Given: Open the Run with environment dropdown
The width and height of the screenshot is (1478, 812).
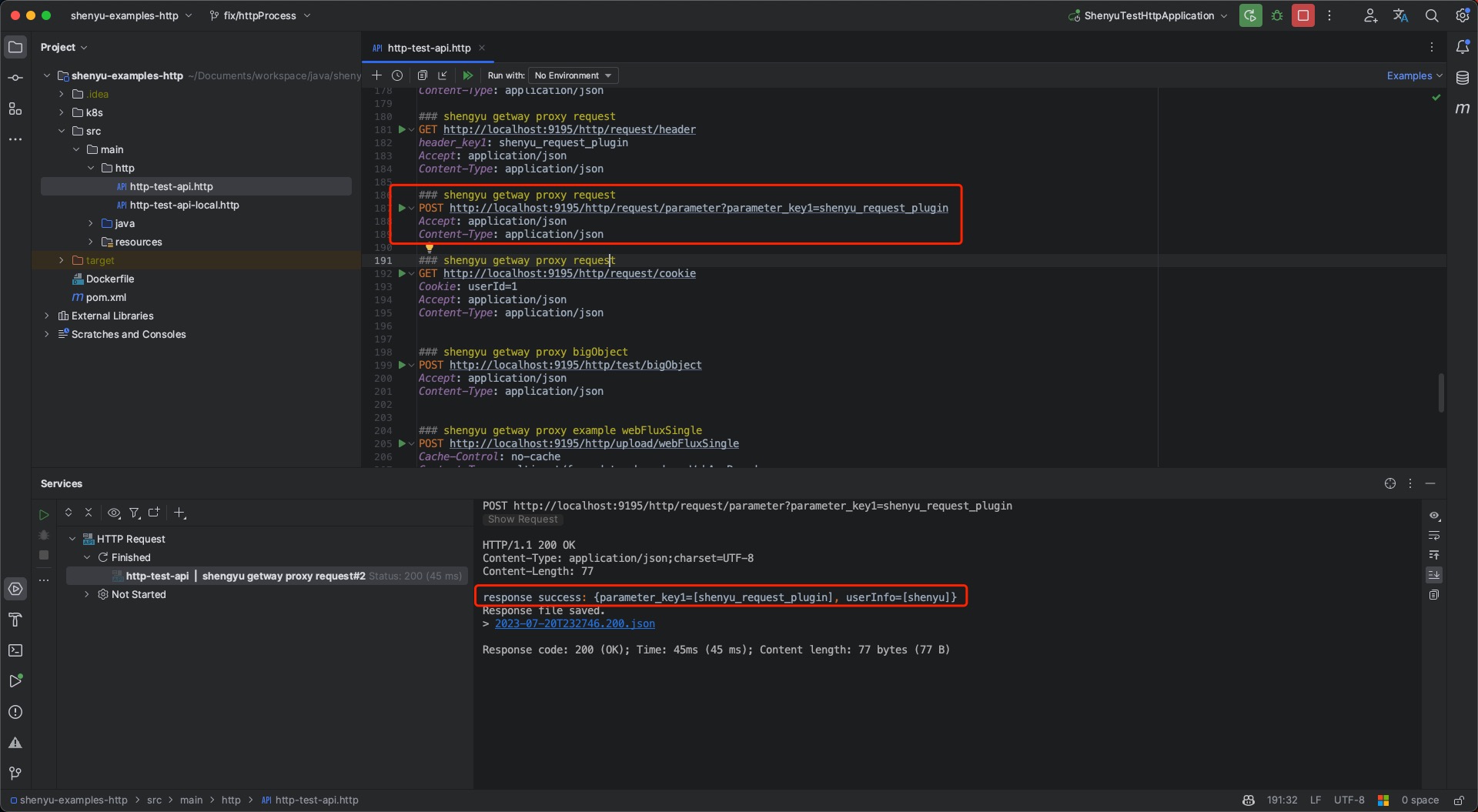Looking at the screenshot, I should (x=573, y=75).
